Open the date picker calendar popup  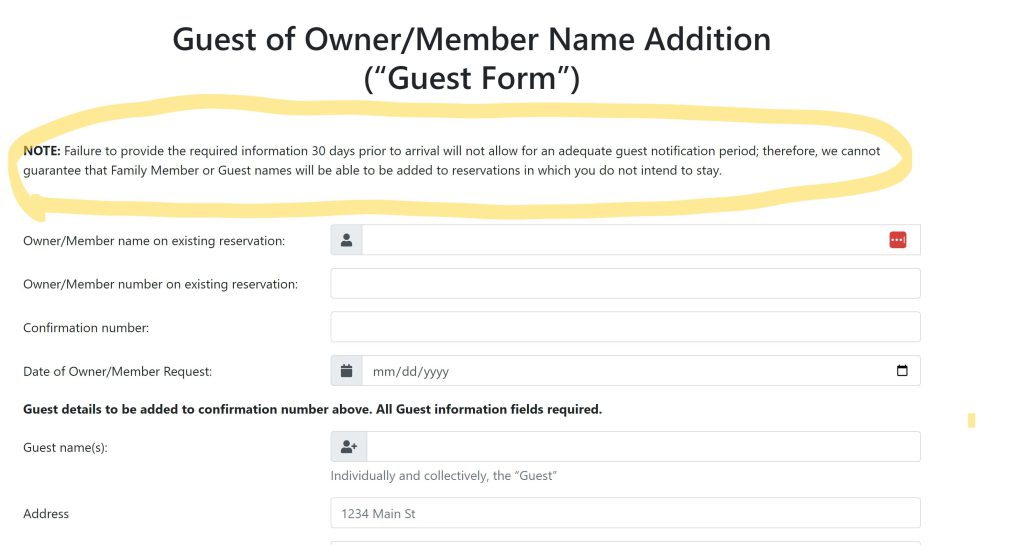902,371
